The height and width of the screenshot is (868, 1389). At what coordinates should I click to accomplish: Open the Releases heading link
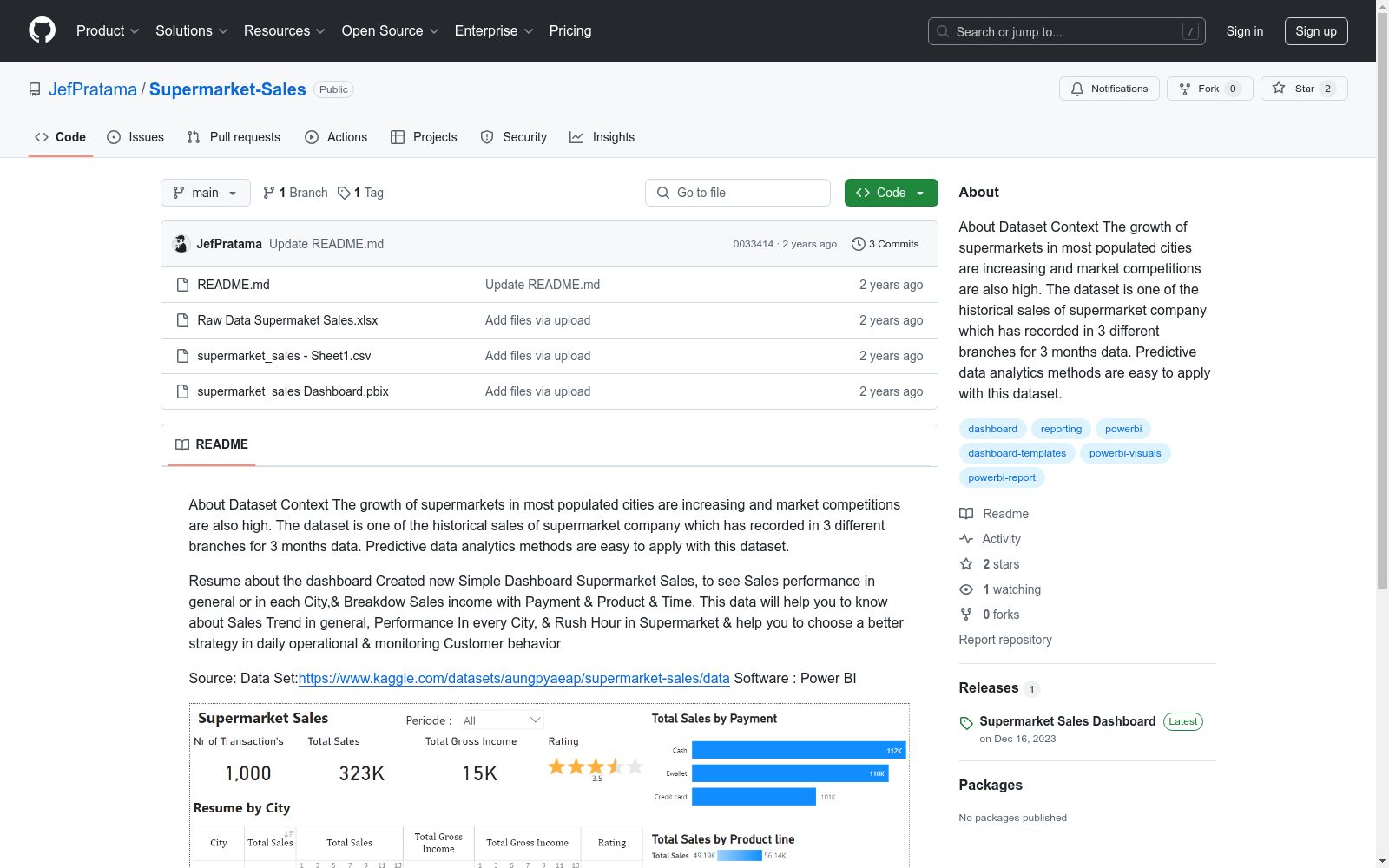coord(989,687)
